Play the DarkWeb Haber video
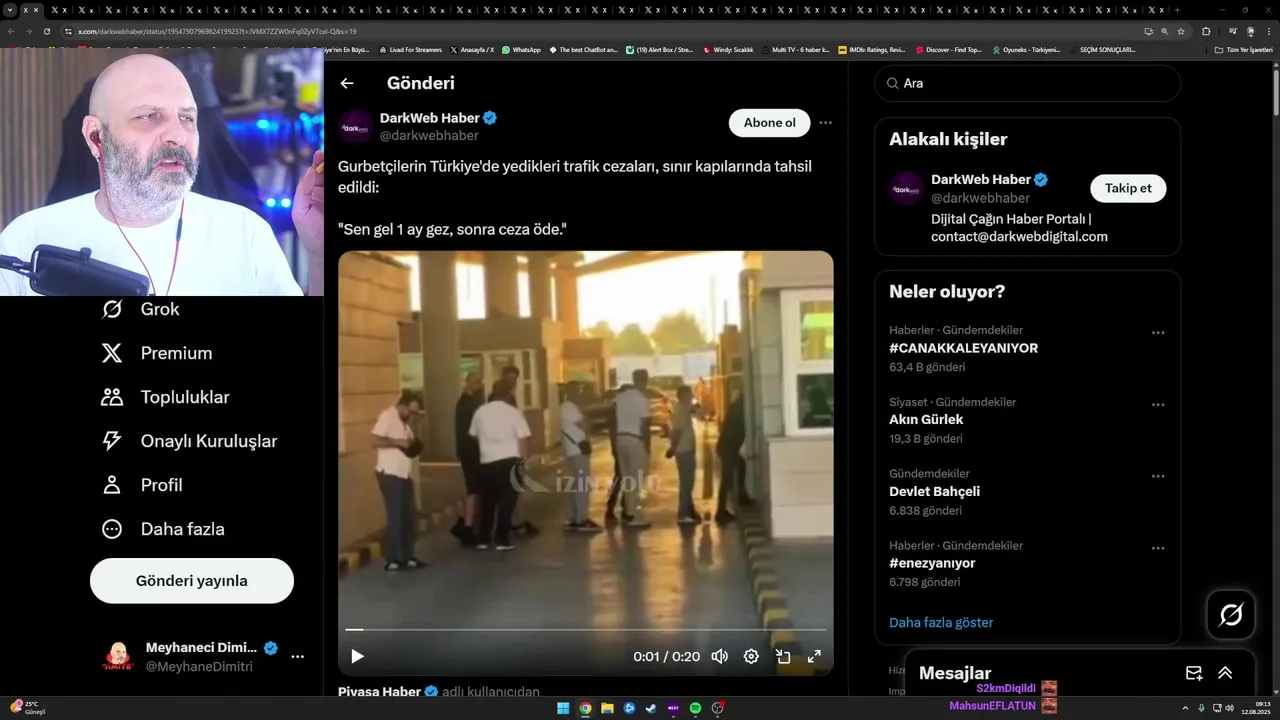The width and height of the screenshot is (1280, 720). coord(357,656)
